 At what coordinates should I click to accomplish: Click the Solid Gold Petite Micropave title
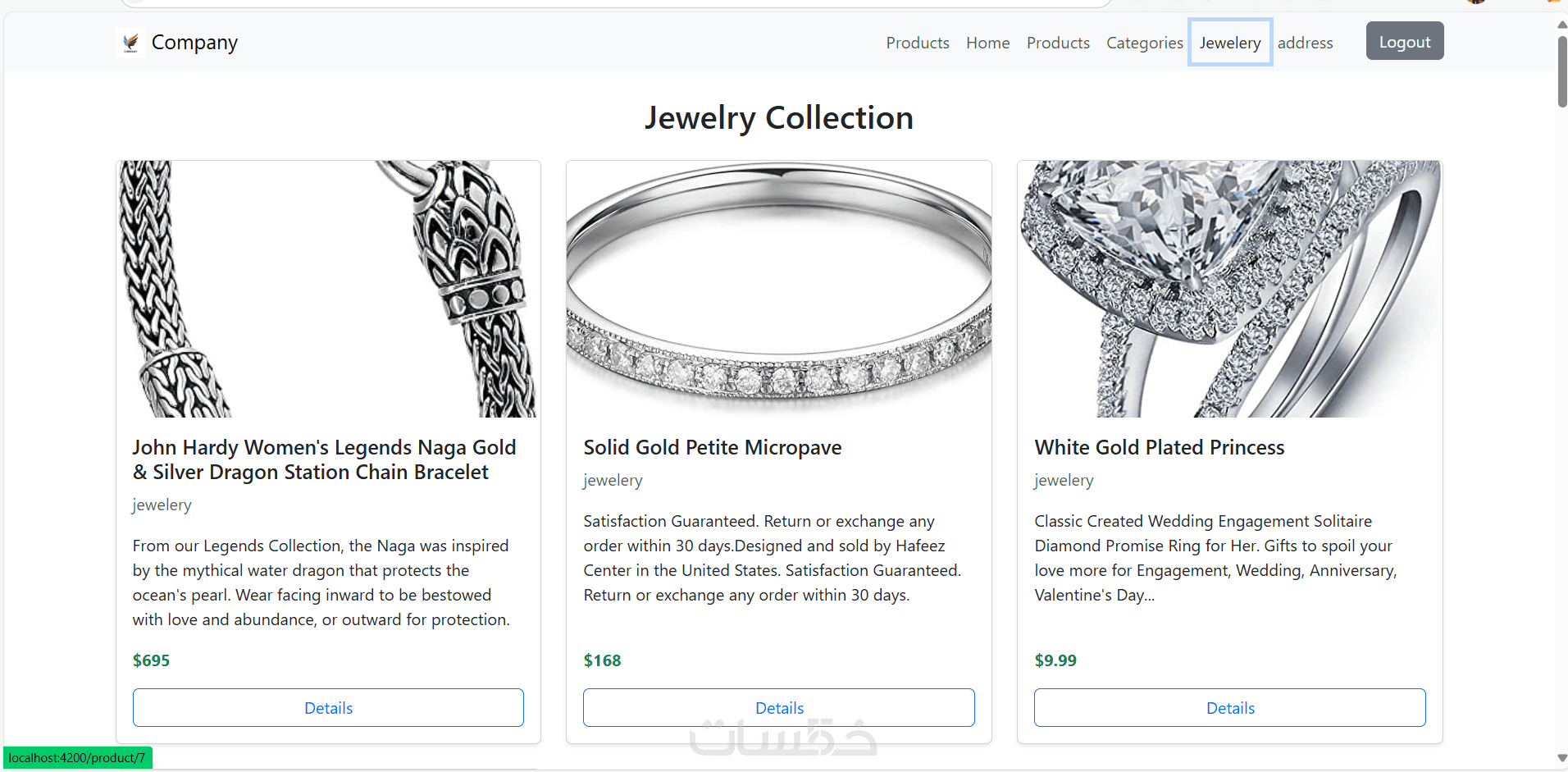(x=712, y=447)
